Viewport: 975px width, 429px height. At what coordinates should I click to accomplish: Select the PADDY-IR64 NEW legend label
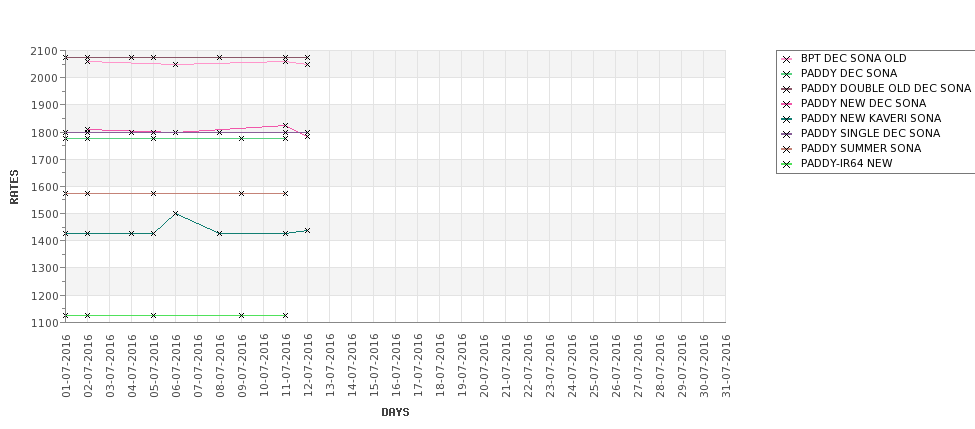click(846, 164)
